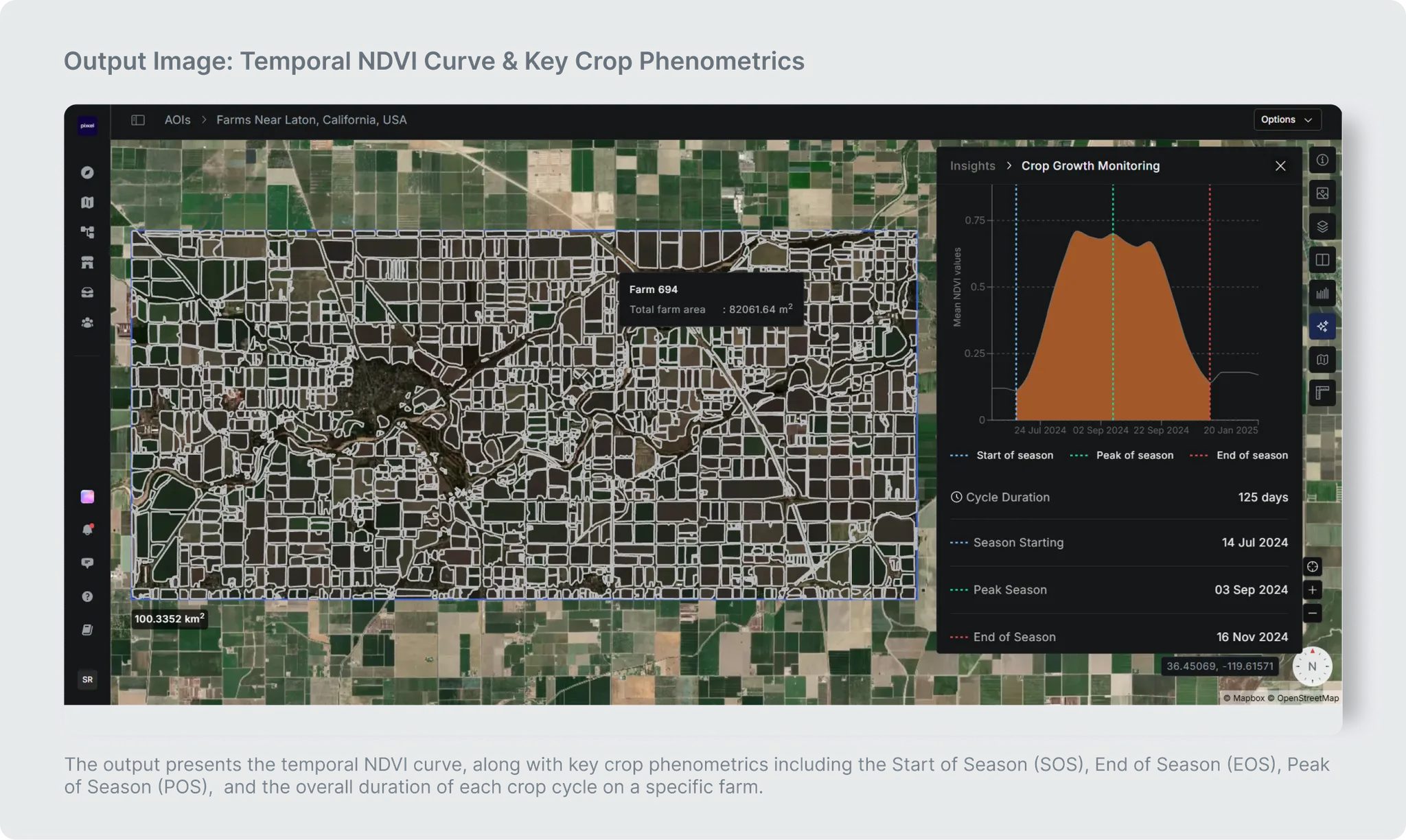The width and height of the screenshot is (1406, 840).
Task: Open the basemap map icon in right toolbar
Action: [x=1322, y=360]
